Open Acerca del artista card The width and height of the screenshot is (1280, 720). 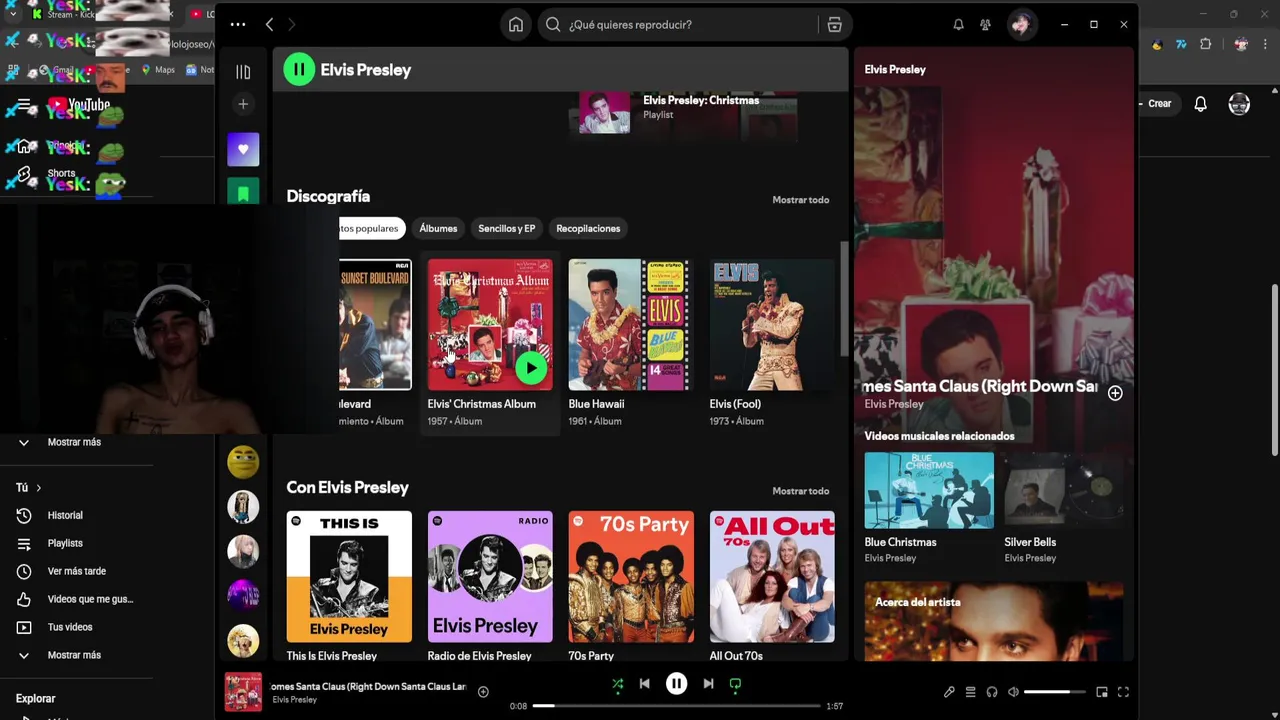tap(994, 620)
